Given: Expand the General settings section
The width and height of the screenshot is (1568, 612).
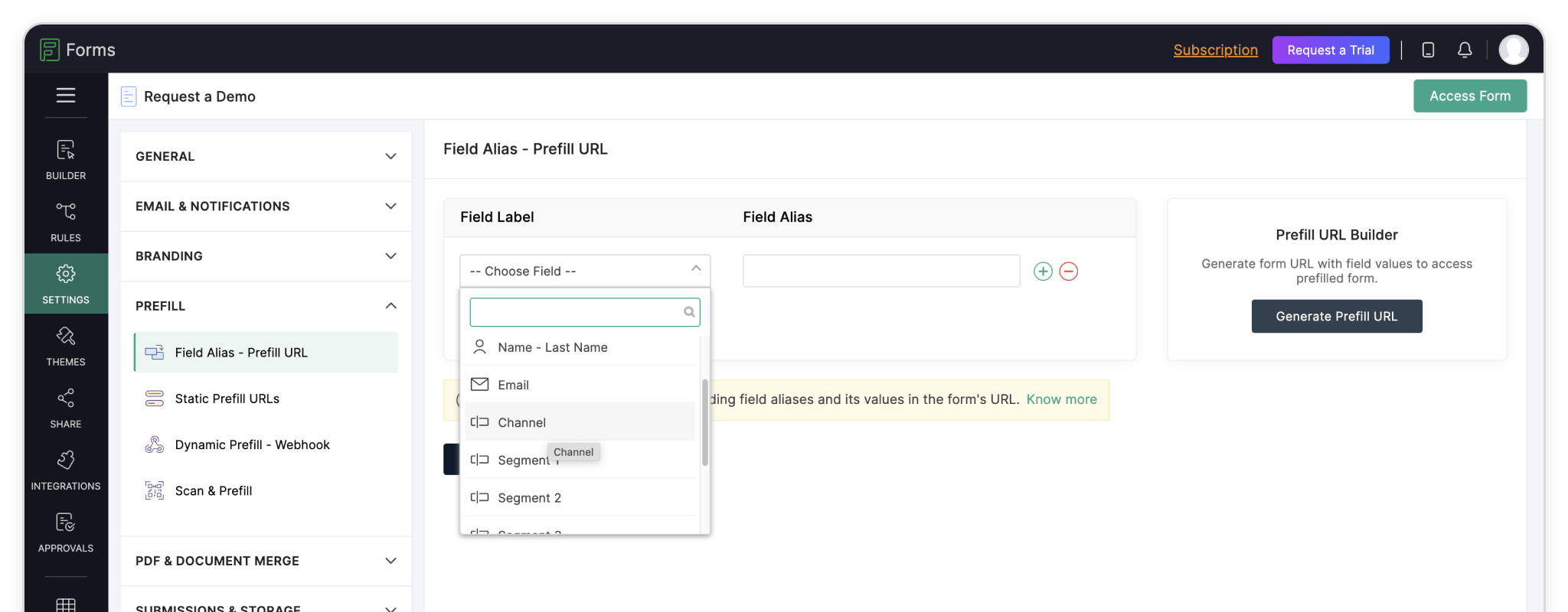Looking at the screenshot, I should 266,156.
